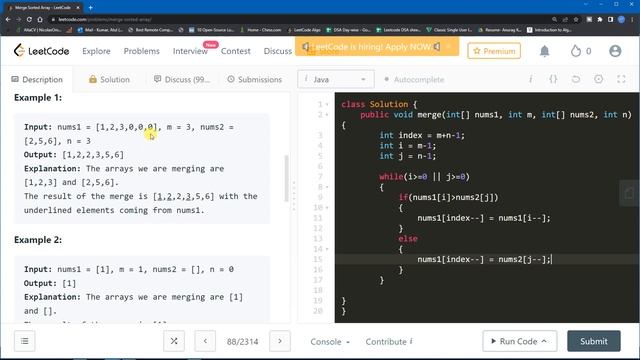Enter fullscreen editor mode
This screenshot has height=360, width=640.
[621, 79]
